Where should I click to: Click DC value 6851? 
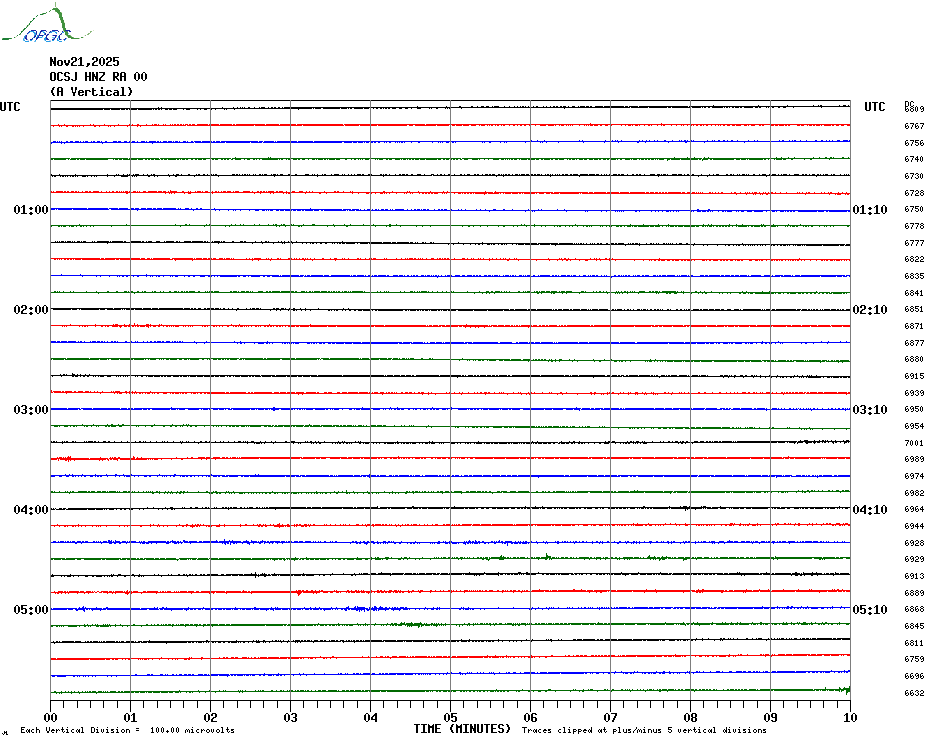pyautogui.click(x=914, y=309)
